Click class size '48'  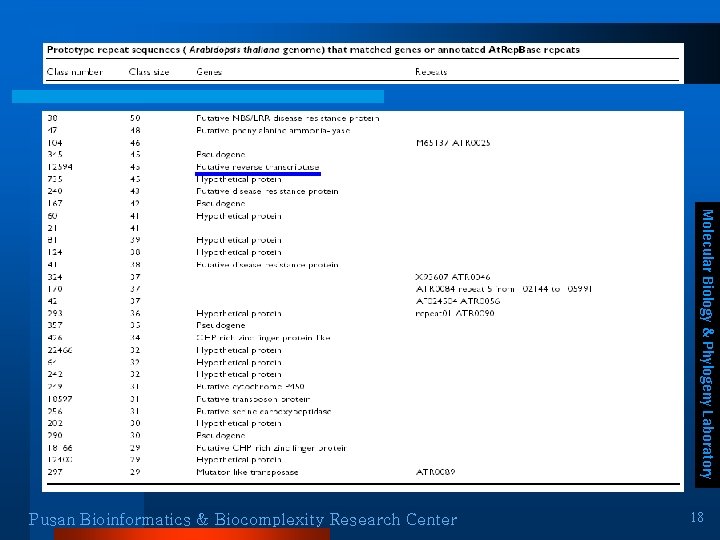(135, 131)
